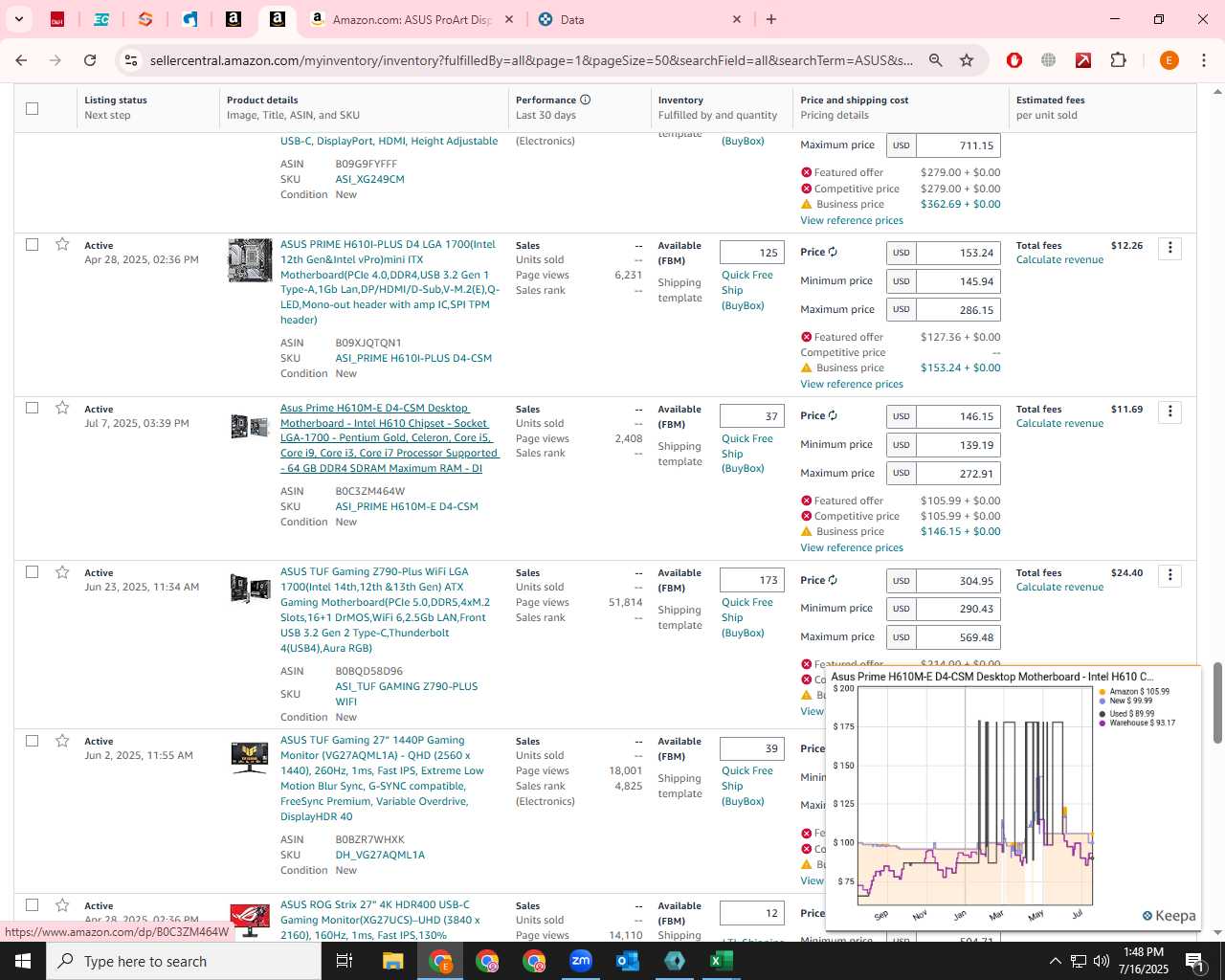The image size is (1225, 980).
Task: Go back to previous page
Action: (x=21, y=60)
